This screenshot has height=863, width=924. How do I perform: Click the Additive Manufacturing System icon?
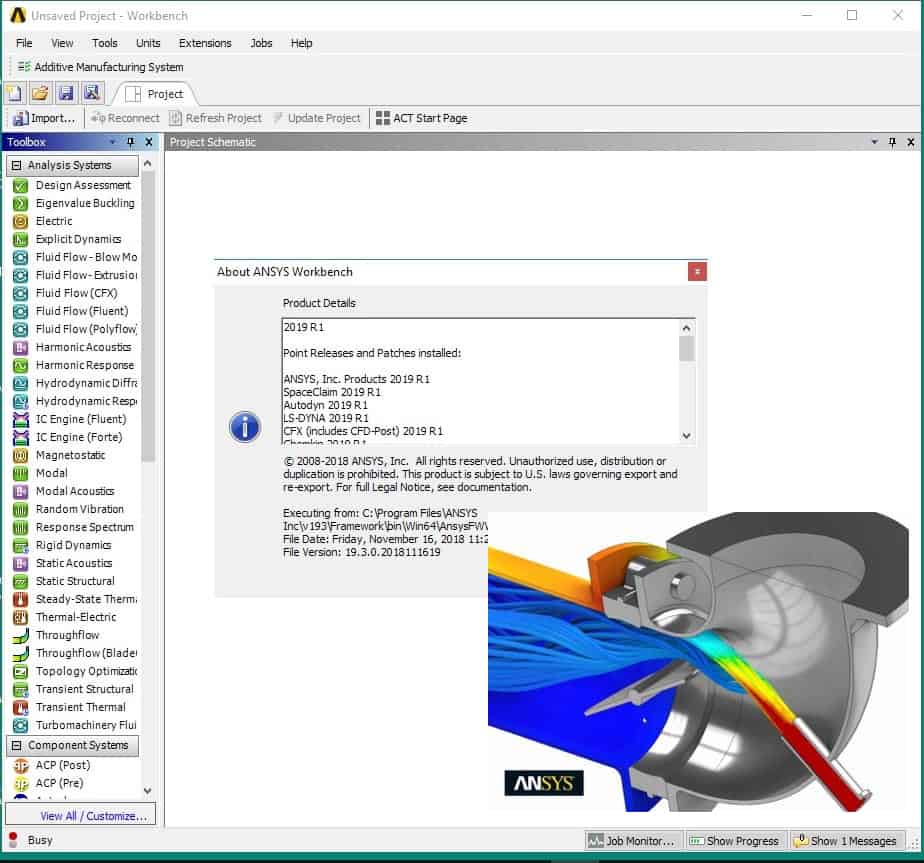coord(24,67)
